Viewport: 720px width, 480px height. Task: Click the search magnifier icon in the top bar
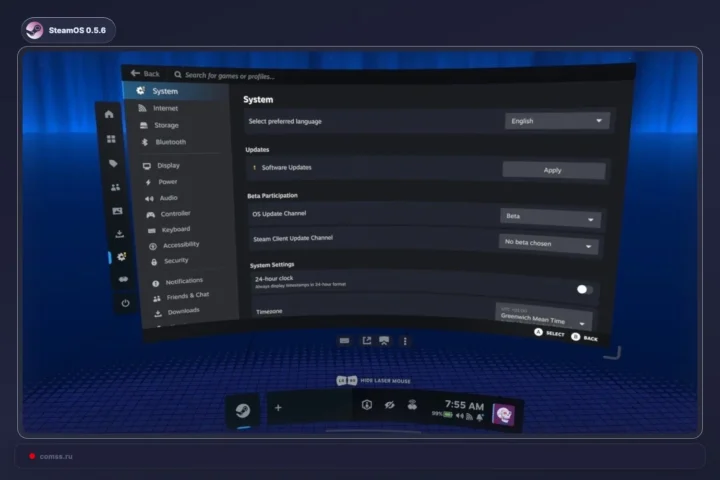178,74
